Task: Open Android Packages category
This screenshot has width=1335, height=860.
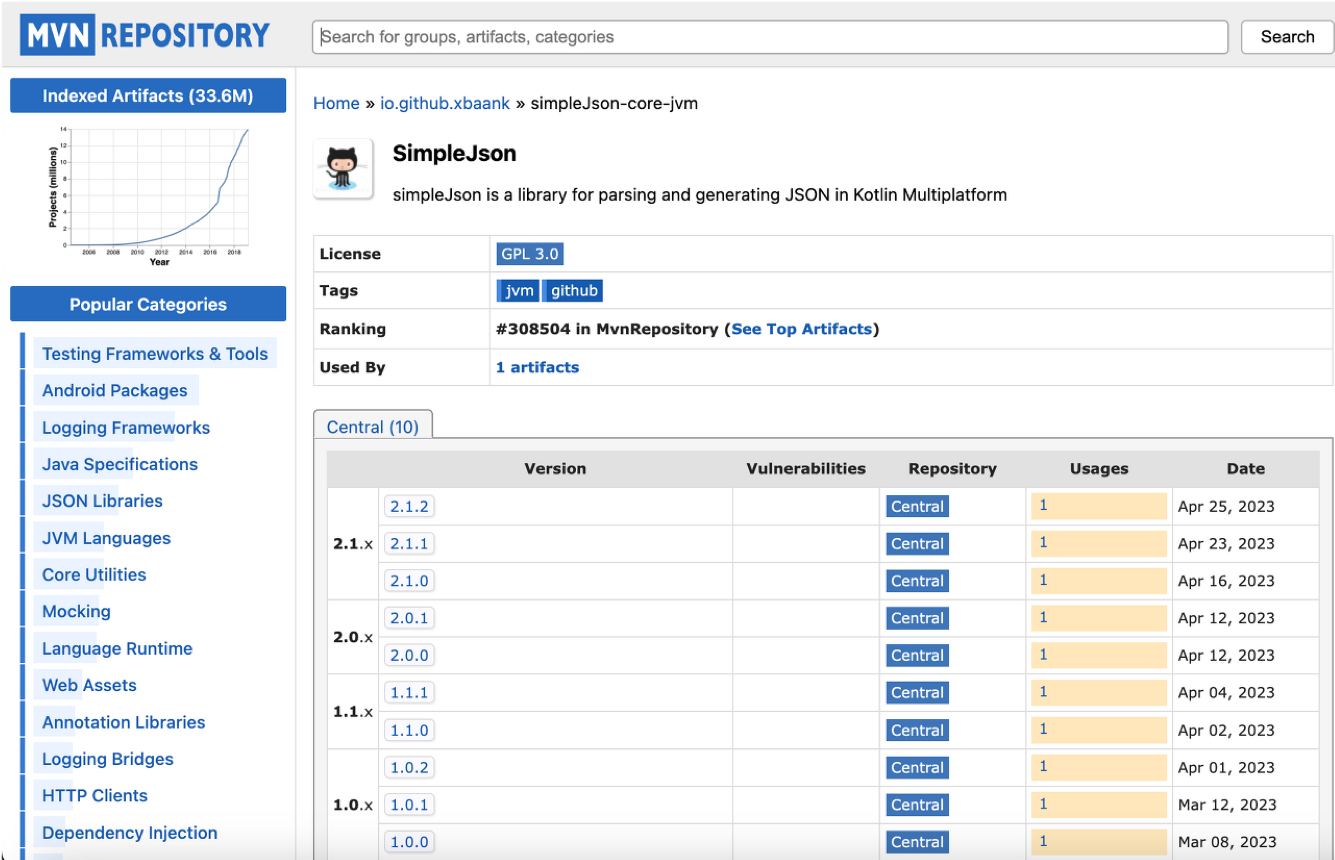Action: (x=115, y=391)
